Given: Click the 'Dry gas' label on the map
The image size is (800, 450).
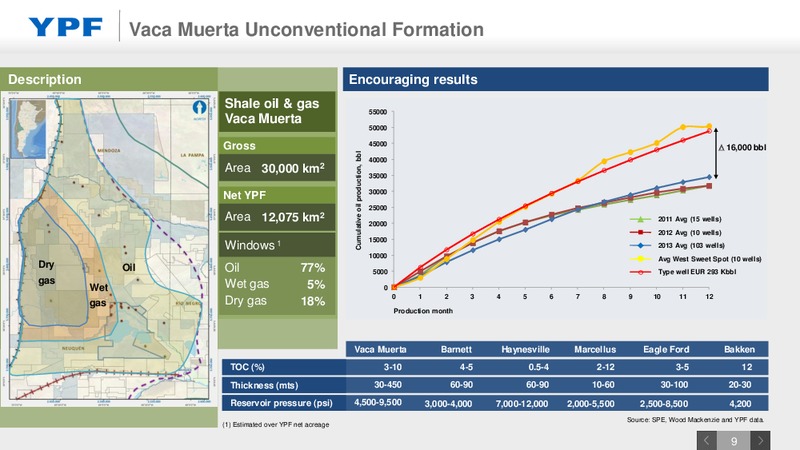Looking at the screenshot, I should click(x=46, y=272).
